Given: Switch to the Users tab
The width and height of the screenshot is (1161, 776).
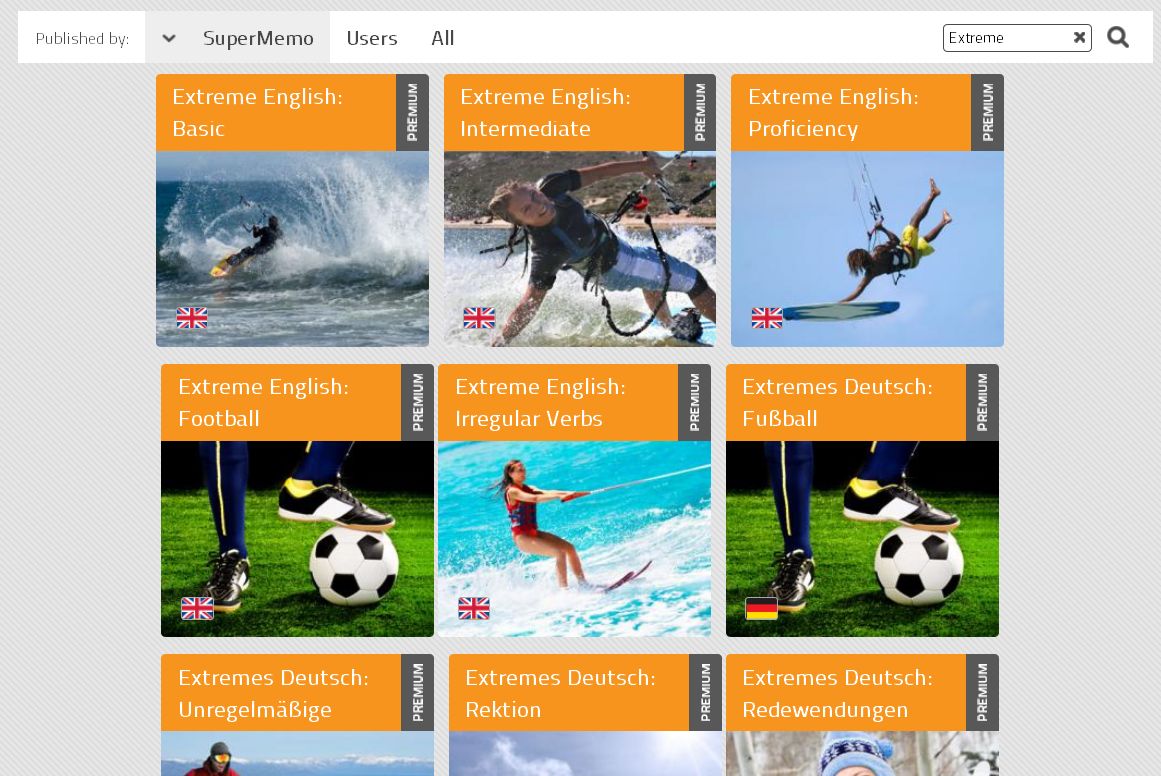Looking at the screenshot, I should click(372, 38).
